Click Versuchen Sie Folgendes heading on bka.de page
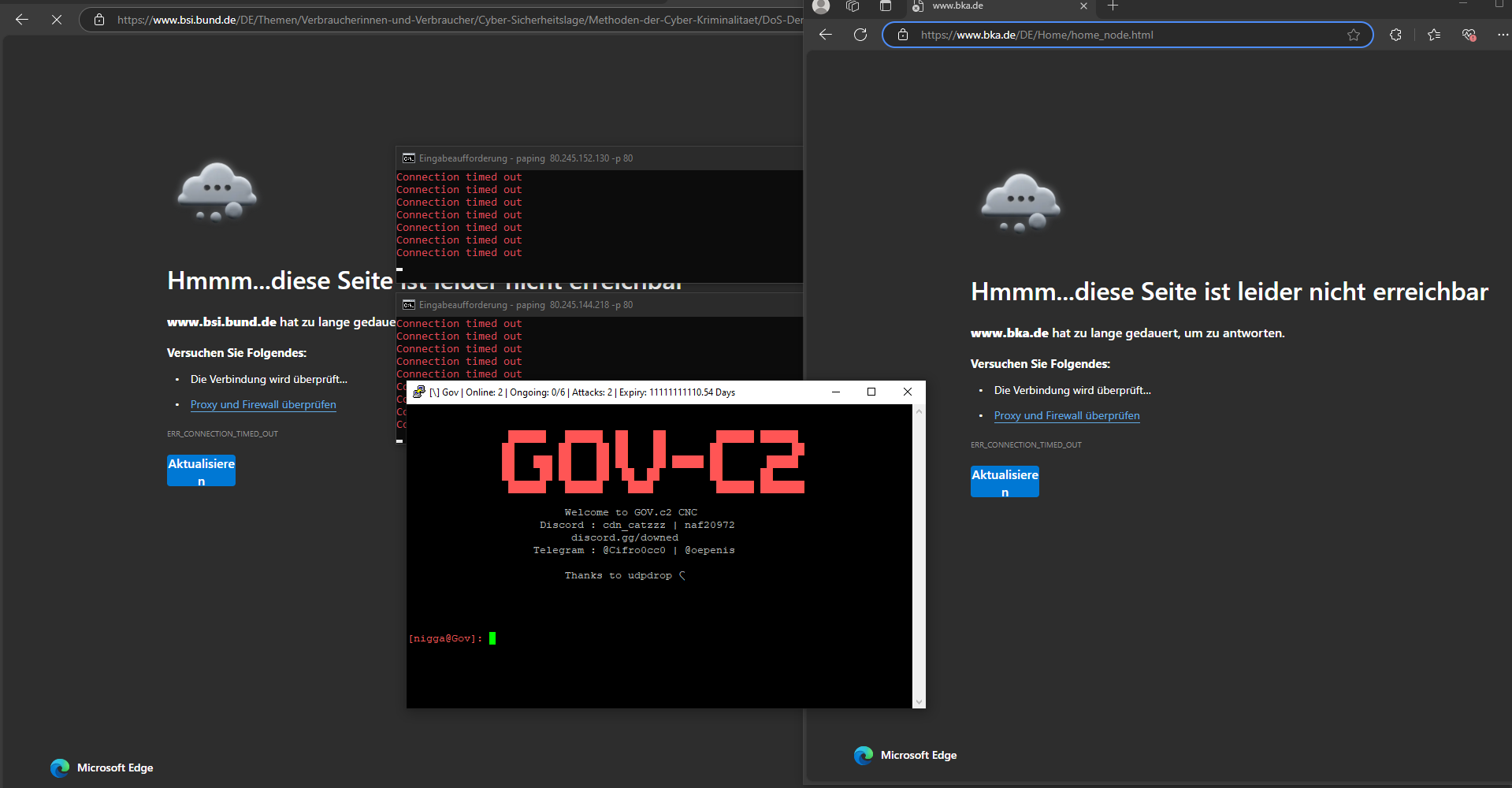The height and width of the screenshot is (788, 1512). click(1040, 364)
